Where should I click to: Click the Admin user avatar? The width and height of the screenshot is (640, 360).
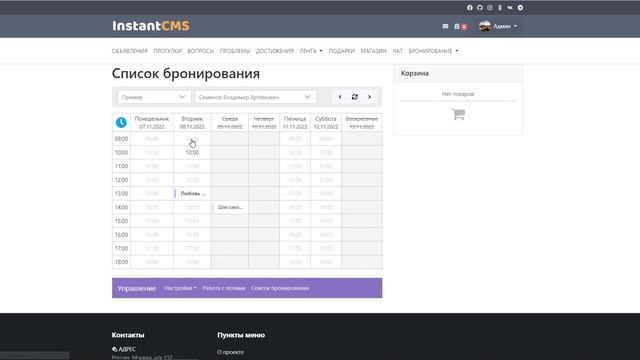tap(484, 26)
